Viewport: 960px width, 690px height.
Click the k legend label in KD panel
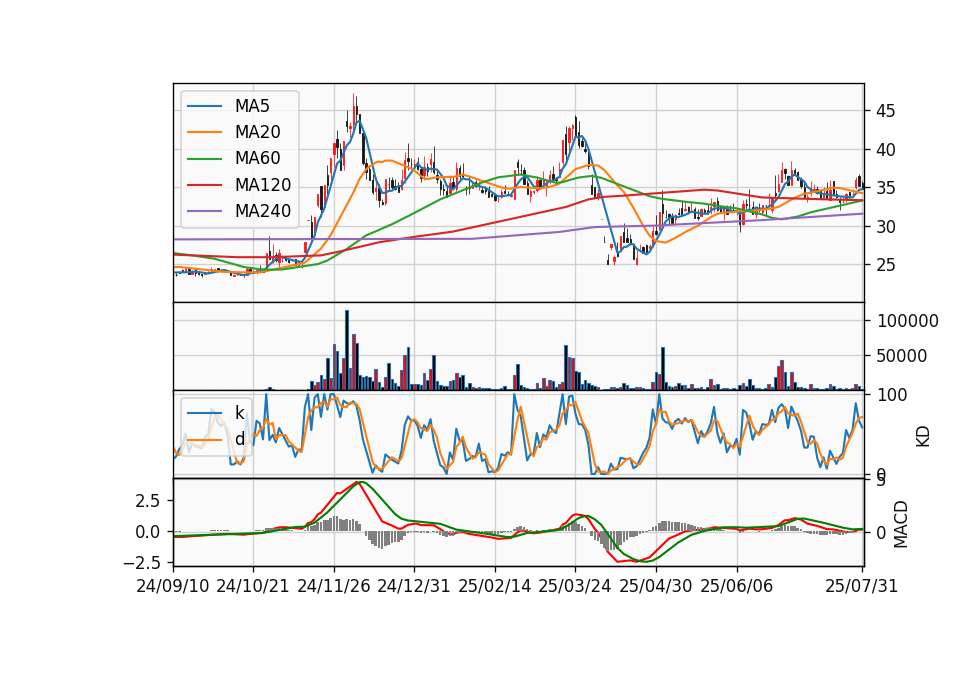(x=239, y=413)
